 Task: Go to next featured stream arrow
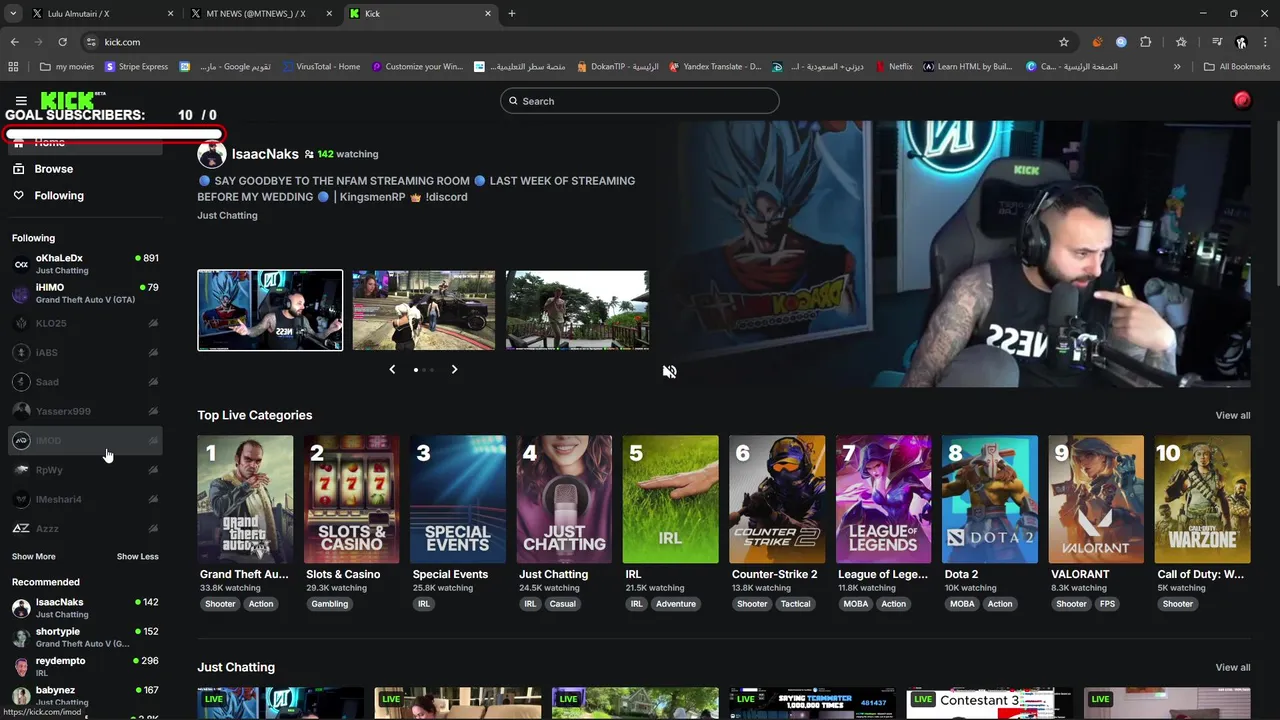click(454, 369)
